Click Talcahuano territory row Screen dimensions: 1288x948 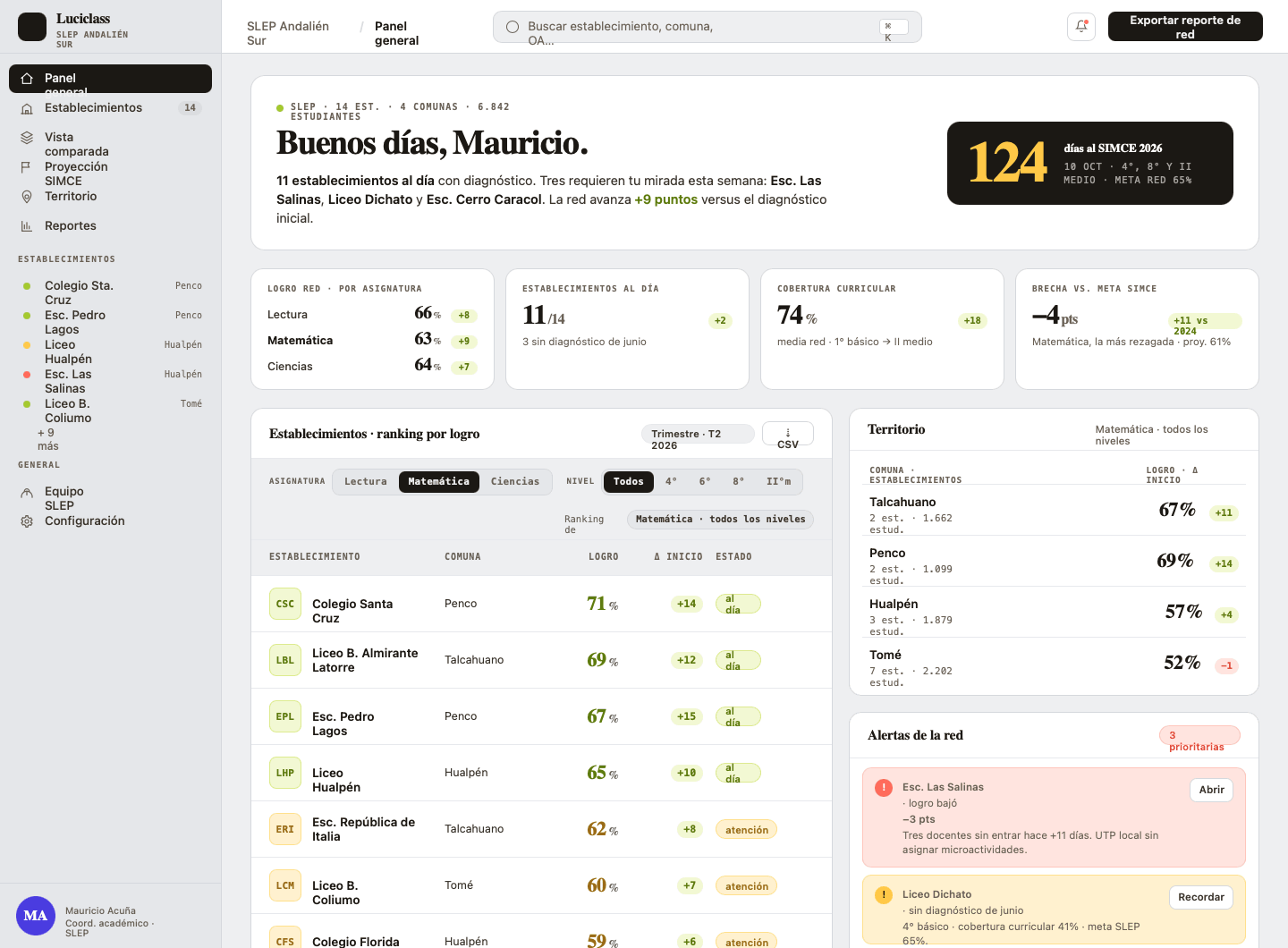click(1054, 510)
